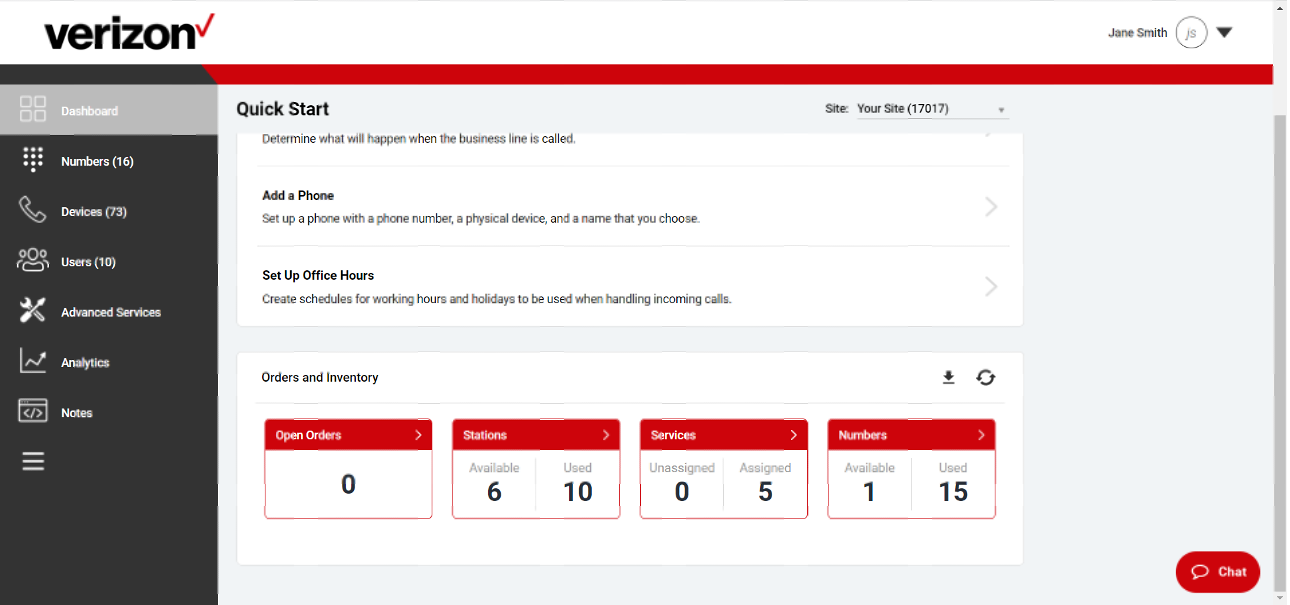Open the Stations card header

click(x=536, y=435)
